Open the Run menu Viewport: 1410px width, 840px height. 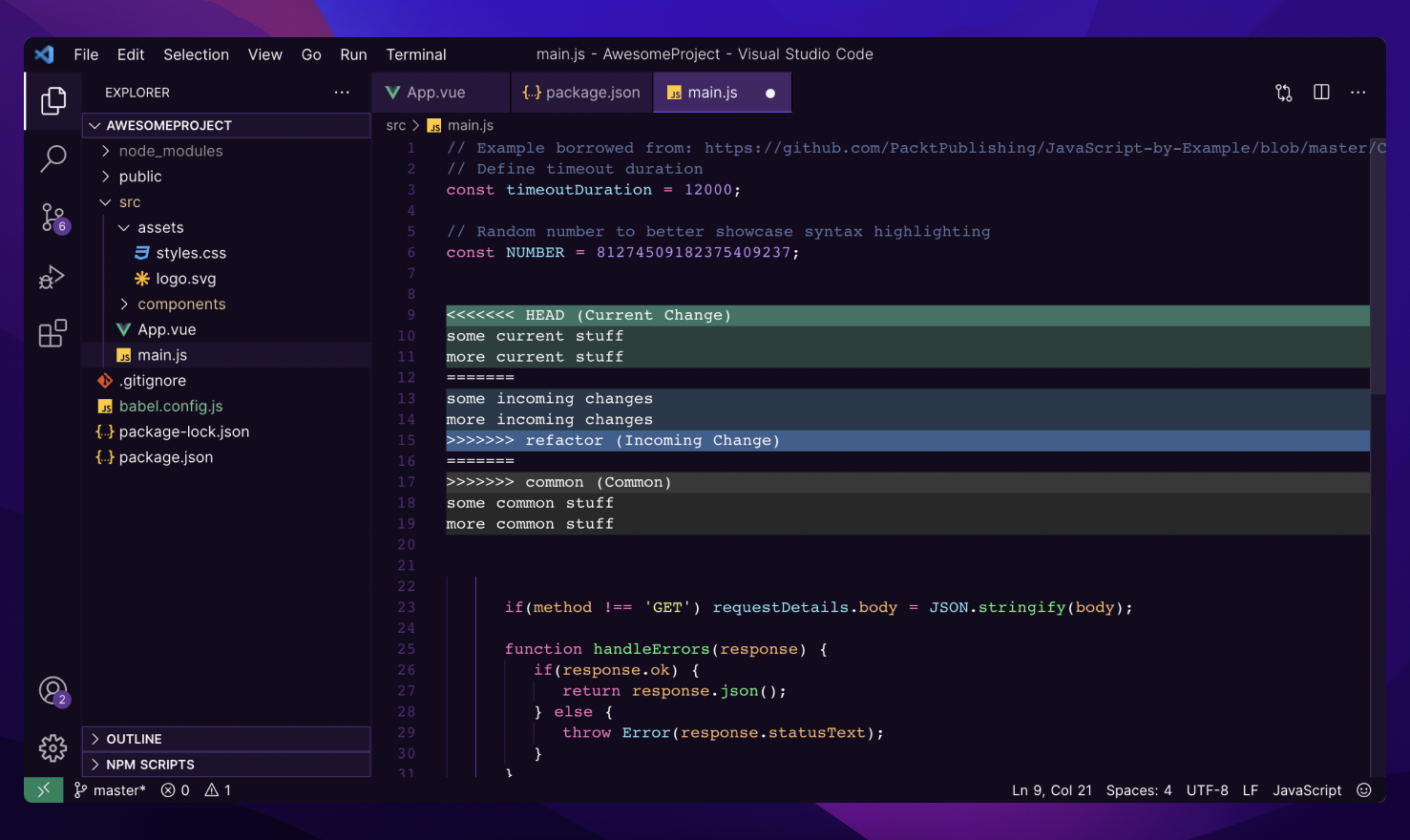(x=353, y=54)
